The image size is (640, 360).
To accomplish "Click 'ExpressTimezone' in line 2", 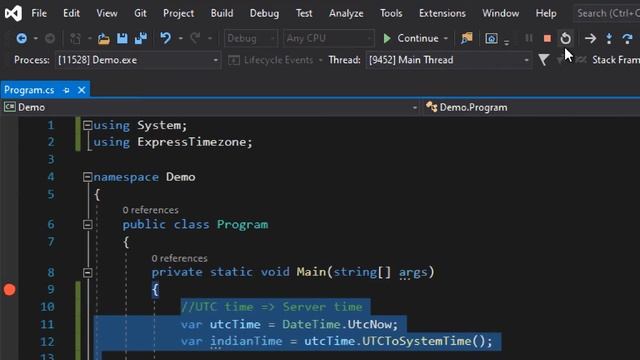I will point(192,142).
